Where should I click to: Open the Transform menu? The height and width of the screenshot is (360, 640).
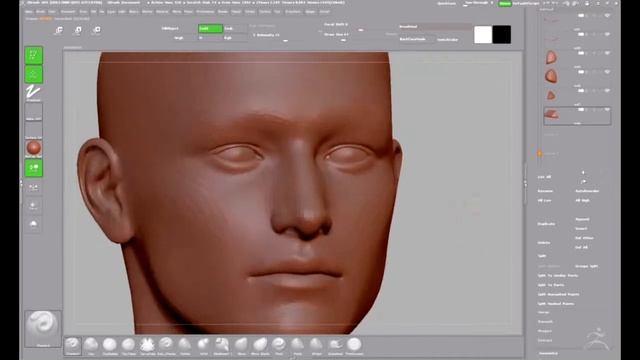click(293, 12)
